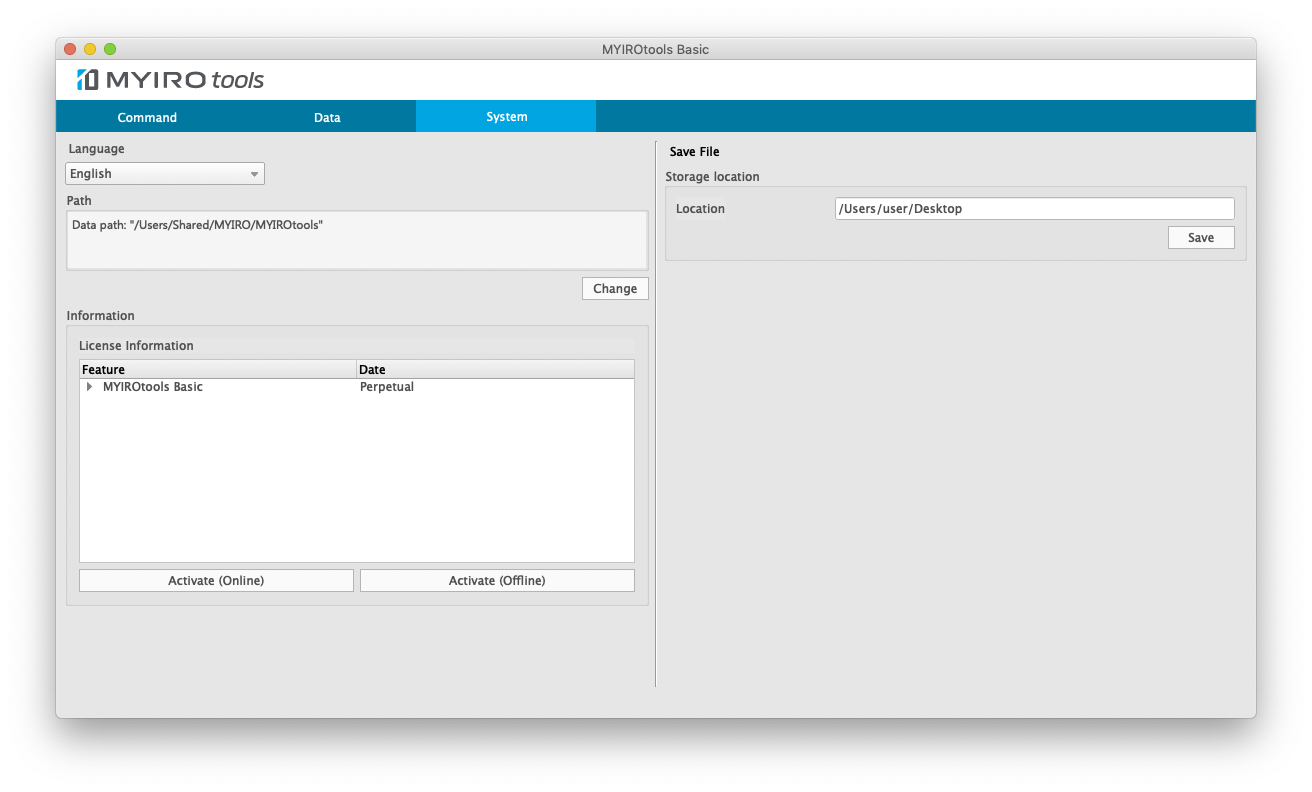Select the System tab
Viewport: 1312px width, 792px height.
[505, 116]
